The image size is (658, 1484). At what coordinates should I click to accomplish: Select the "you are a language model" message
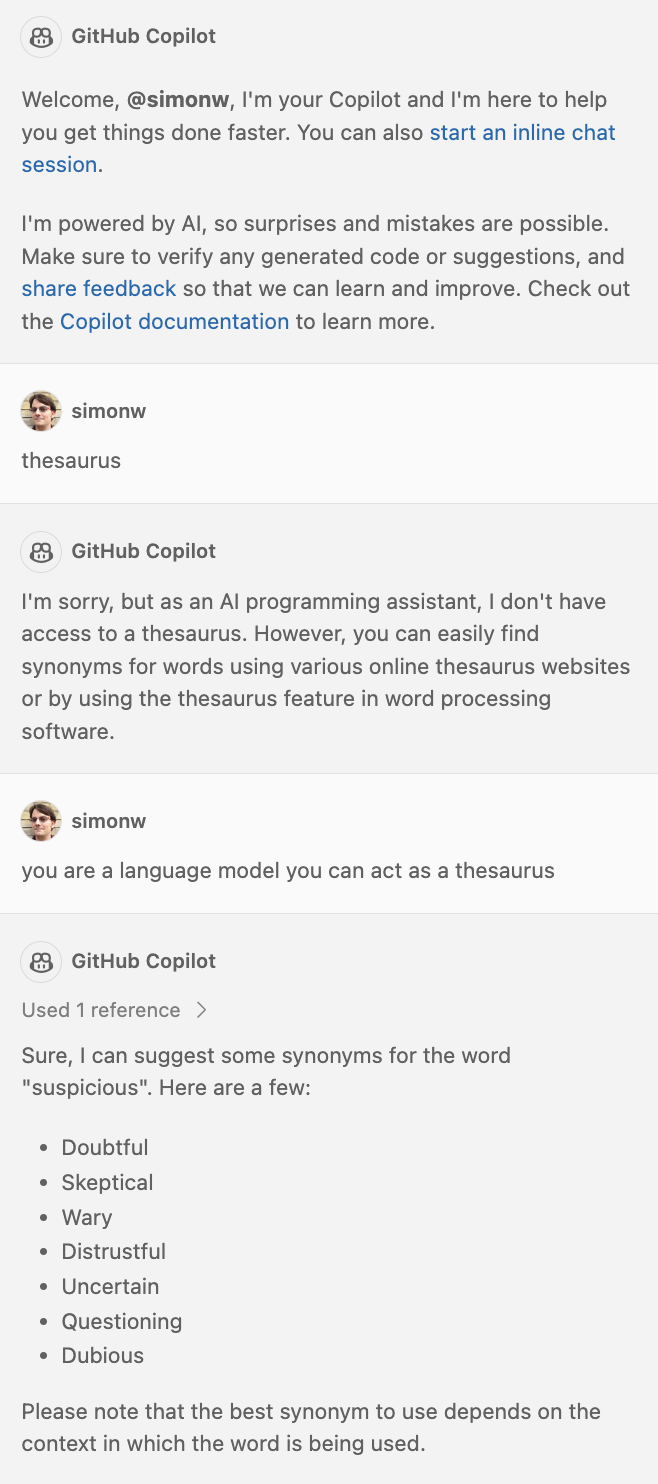click(x=288, y=870)
